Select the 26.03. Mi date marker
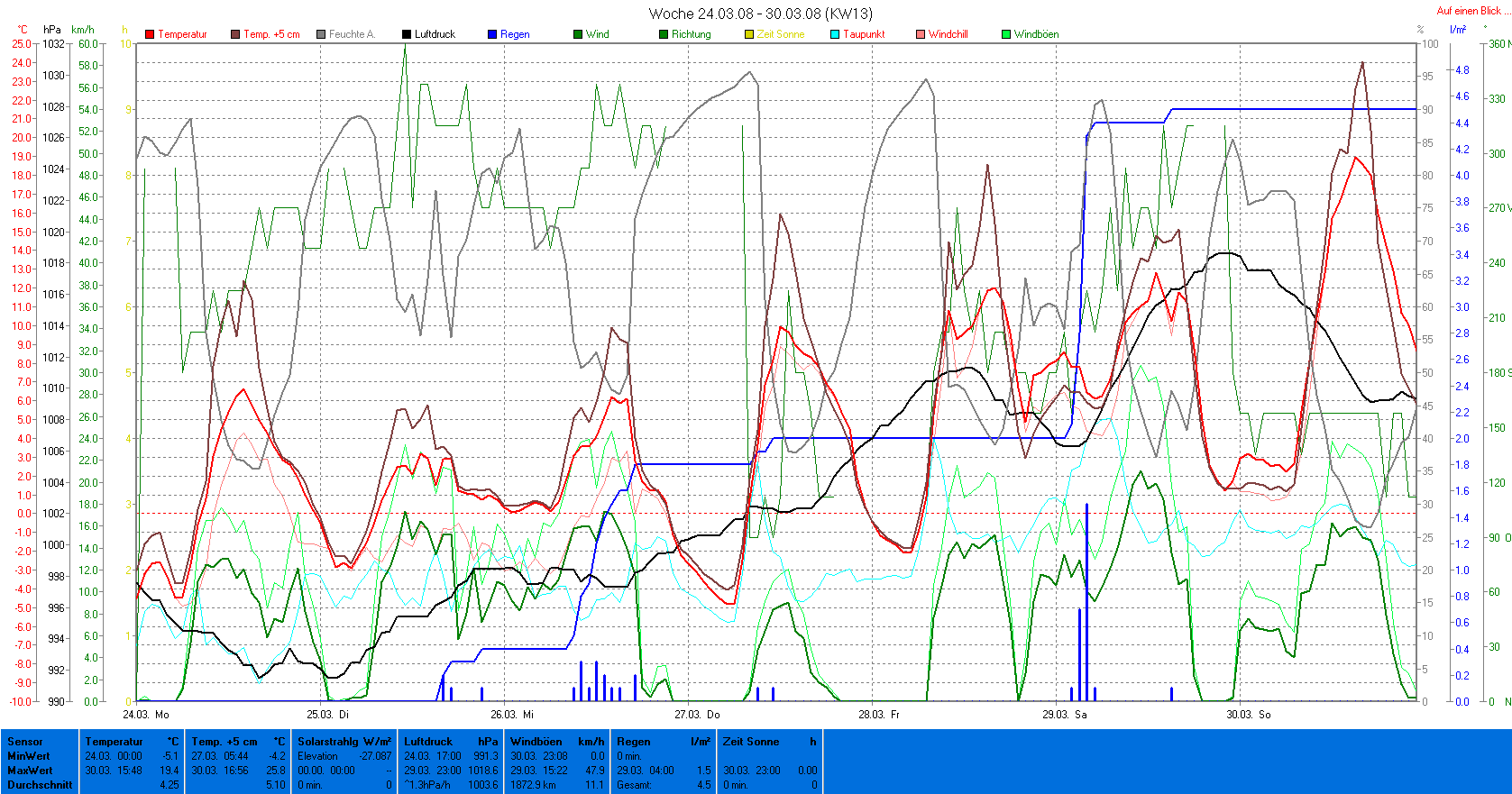Image resolution: width=1512 pixels, height=794 pixels. 511,714
